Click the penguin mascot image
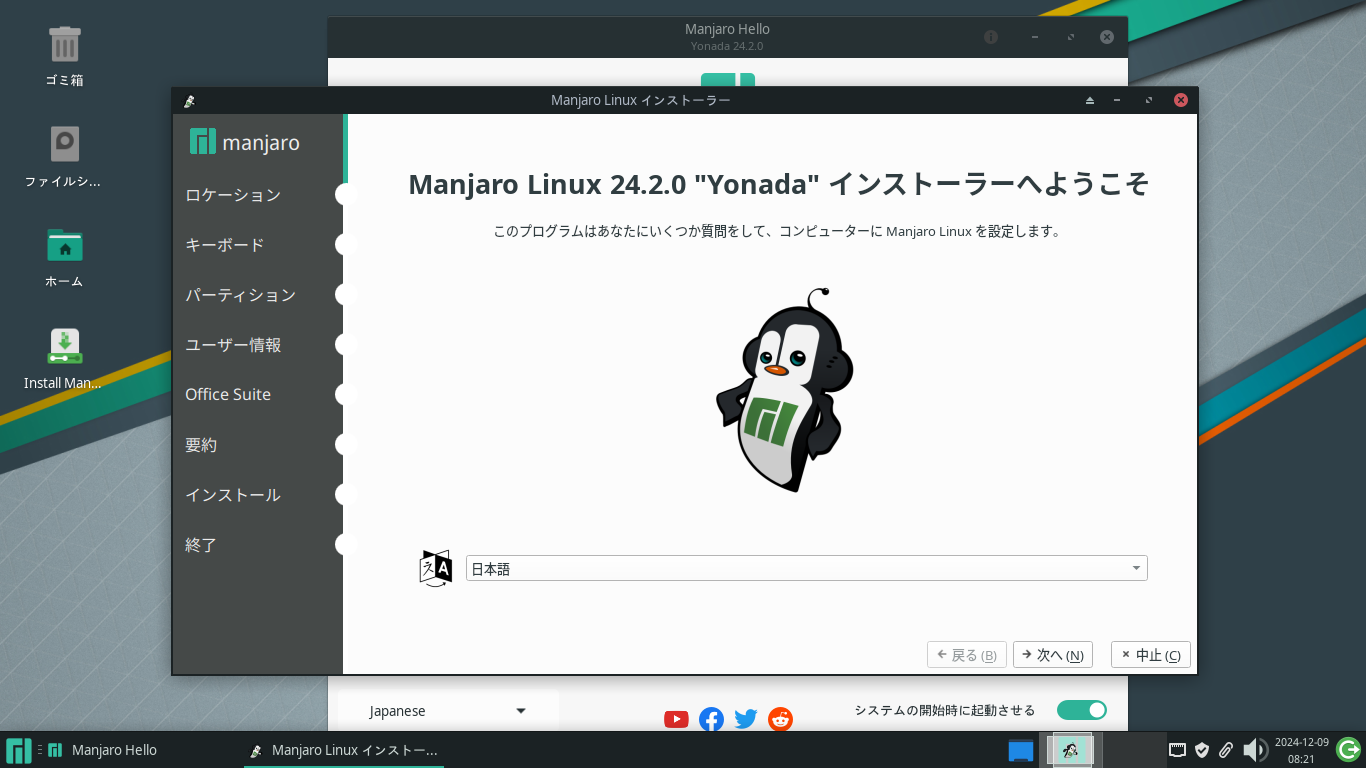This screenshot has height=768, width=1366. [784, 390]
